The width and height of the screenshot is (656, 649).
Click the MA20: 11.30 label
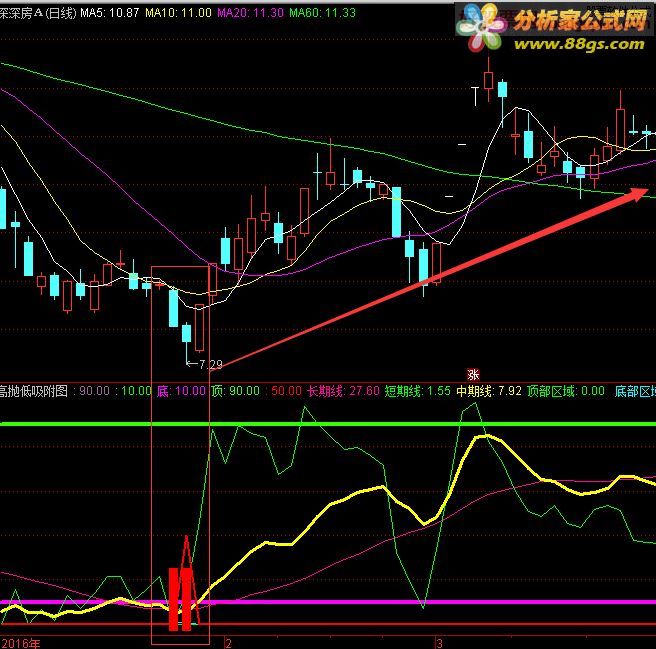[x=250, y=13]
